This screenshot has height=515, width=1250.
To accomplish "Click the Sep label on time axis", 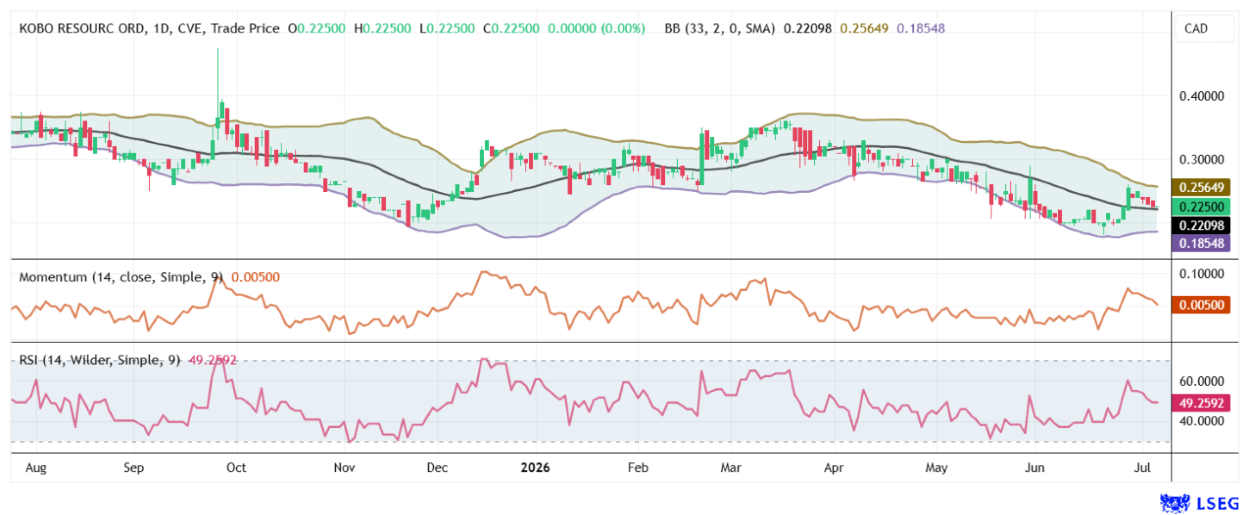I will tap(134, 467).
